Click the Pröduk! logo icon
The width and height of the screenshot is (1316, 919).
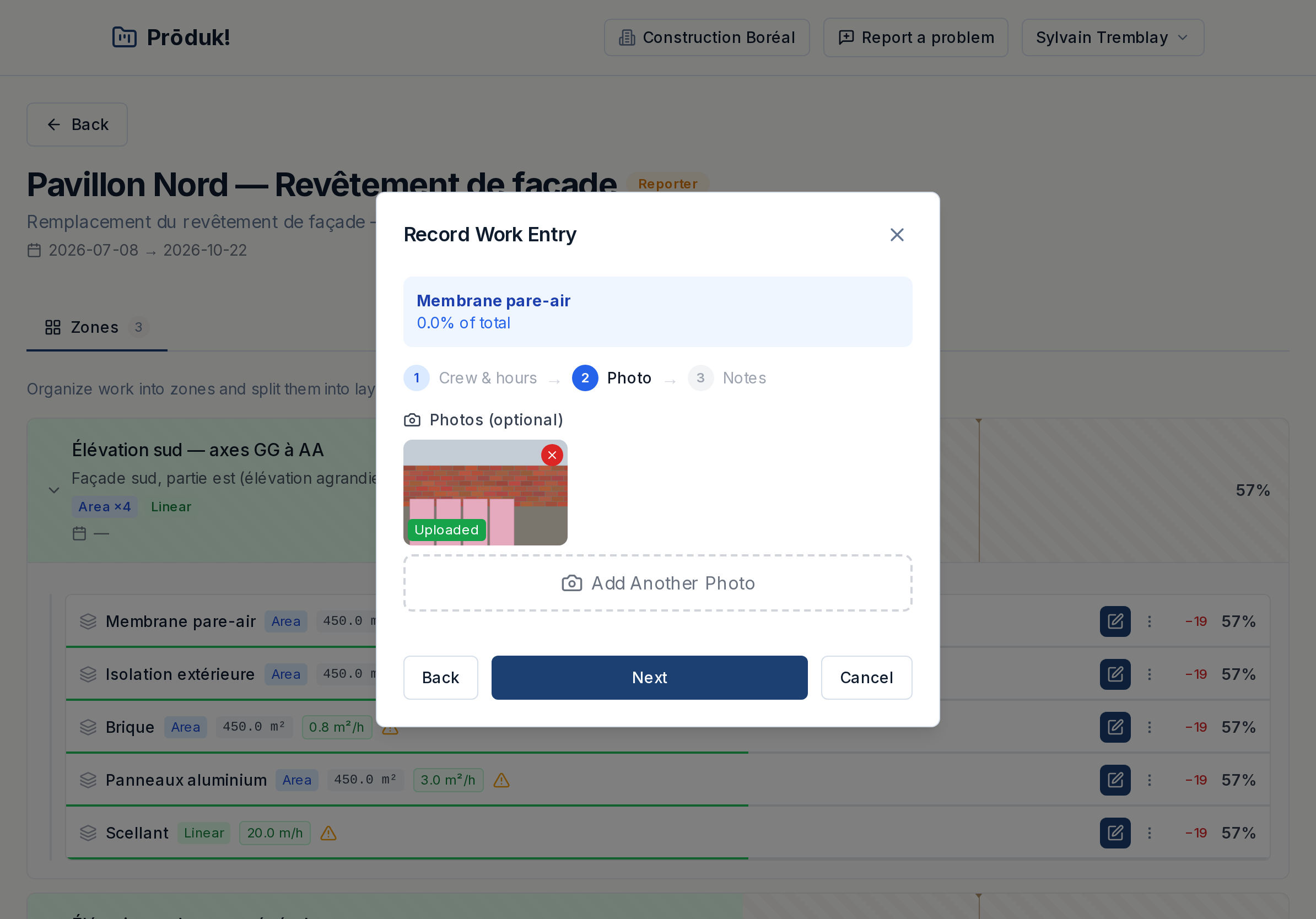coord(125,37)
